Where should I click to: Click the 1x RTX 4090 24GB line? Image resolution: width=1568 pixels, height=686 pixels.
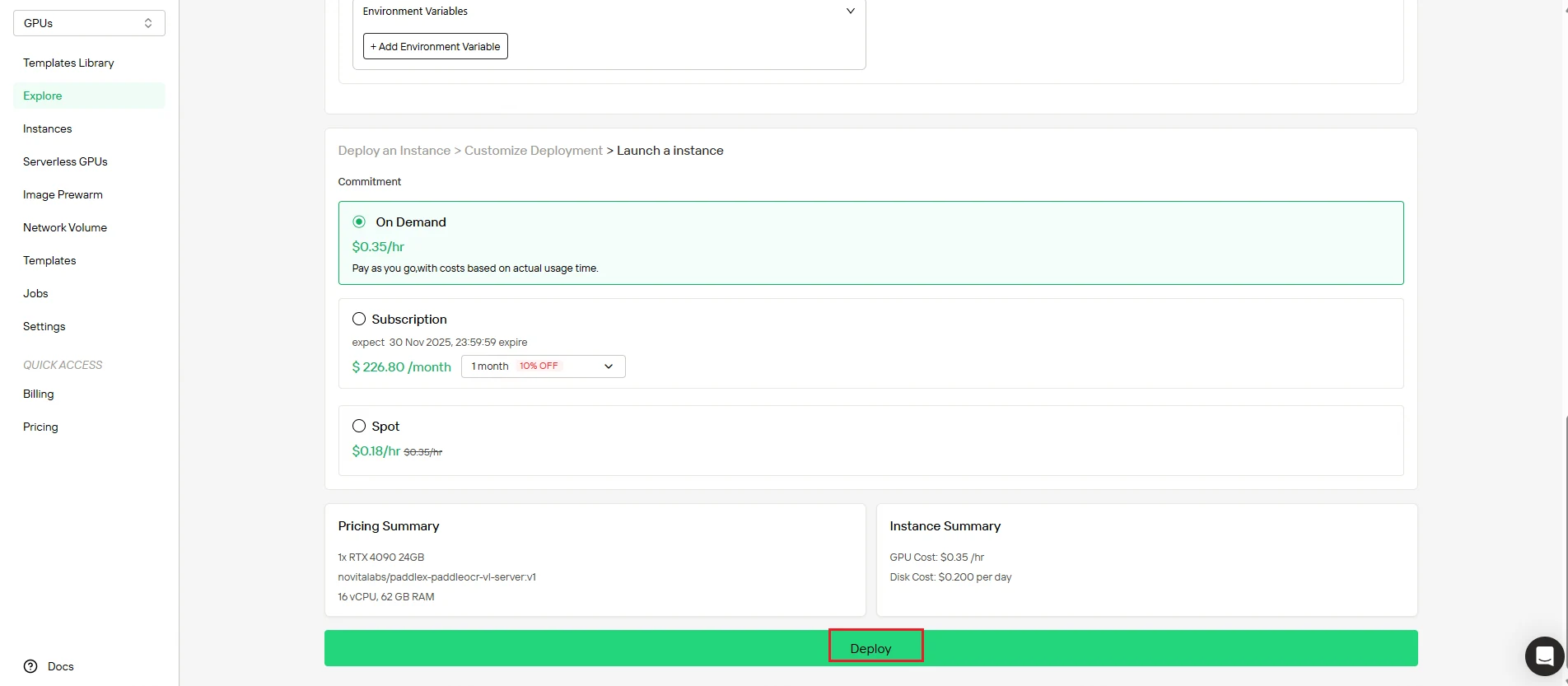coord(380,558)
